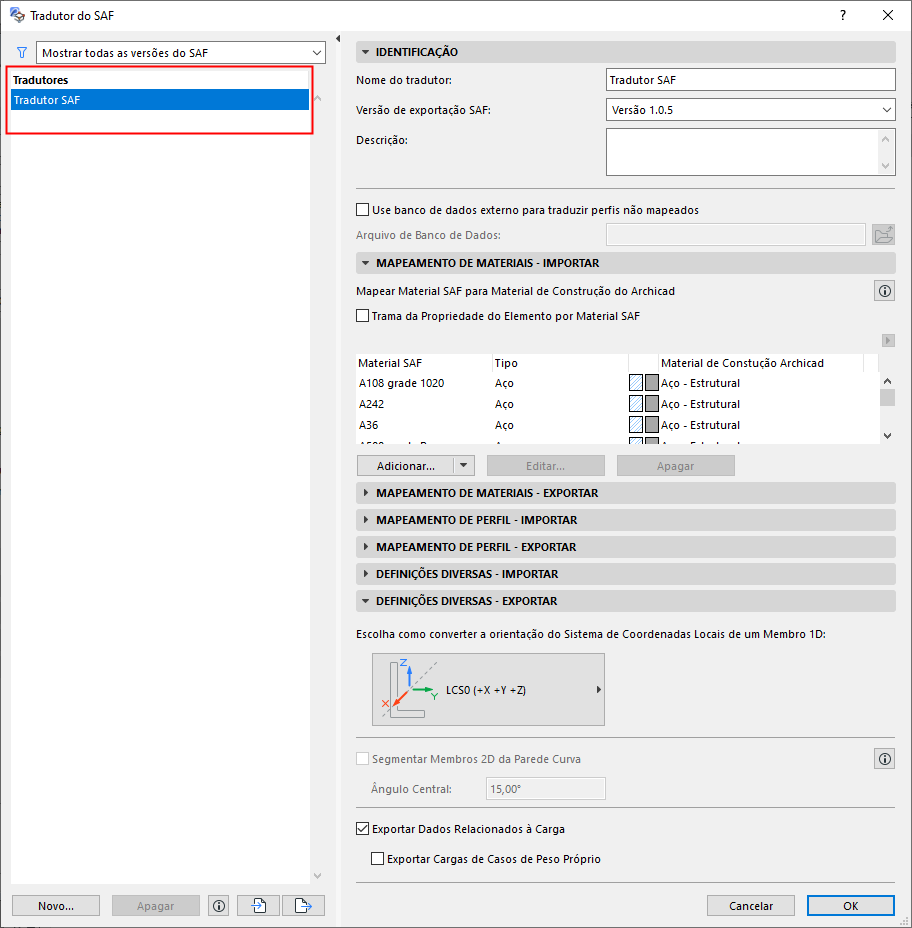Image resolution: width=912 pixels, height=928 pixels.
Task: Confirm with the OK button
Action: (850, 906)
